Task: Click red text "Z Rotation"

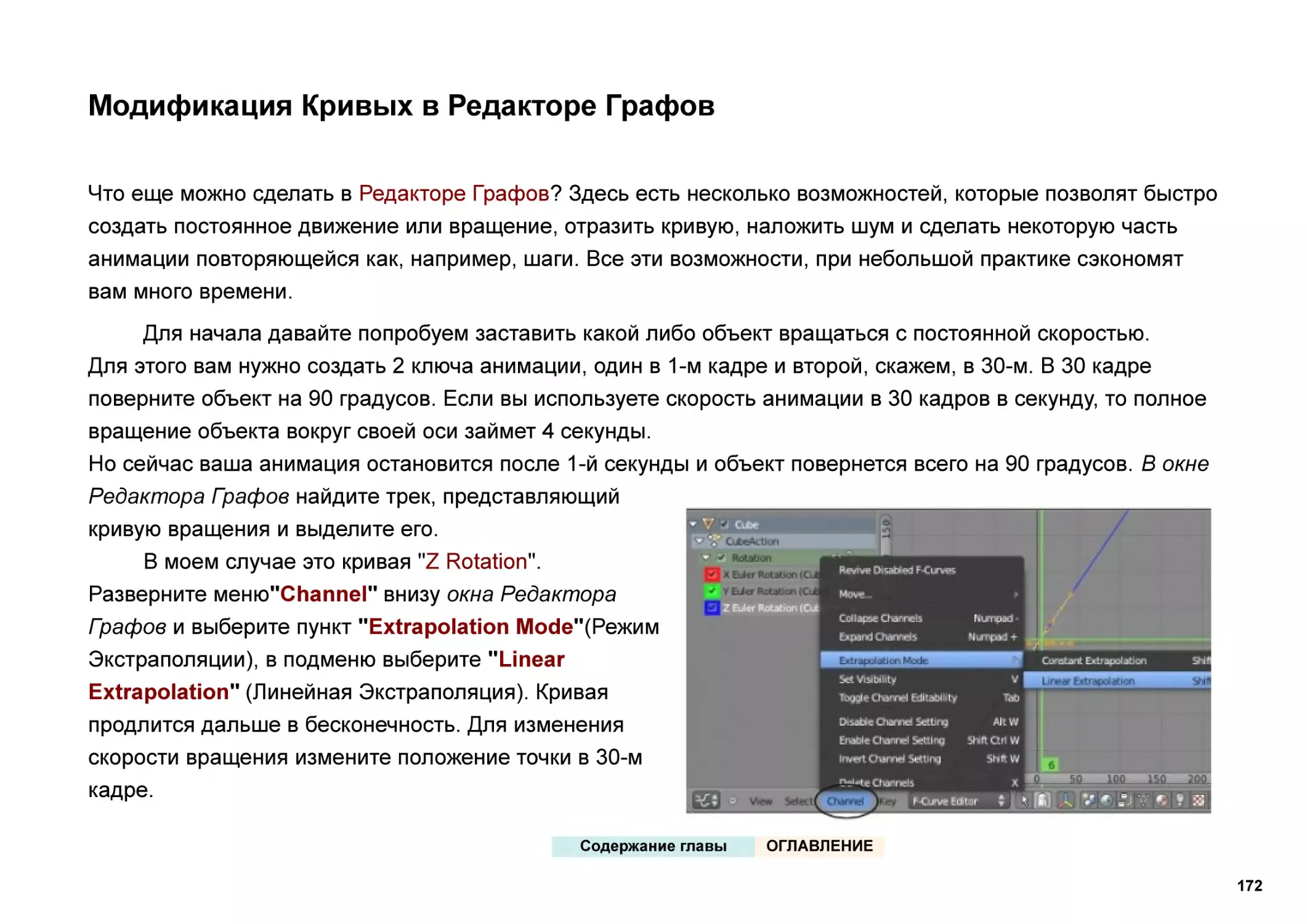Action: [x=476, y=562]
